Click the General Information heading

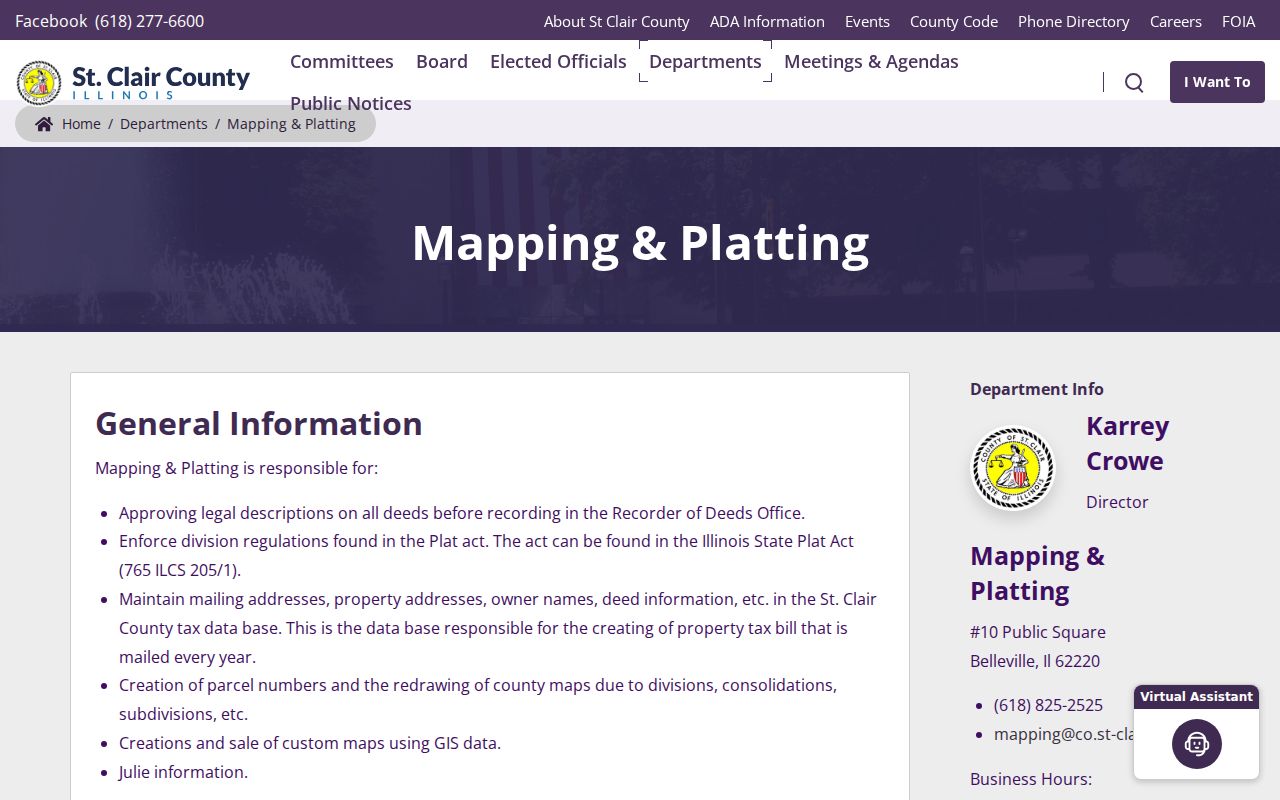tap(259, 423)
